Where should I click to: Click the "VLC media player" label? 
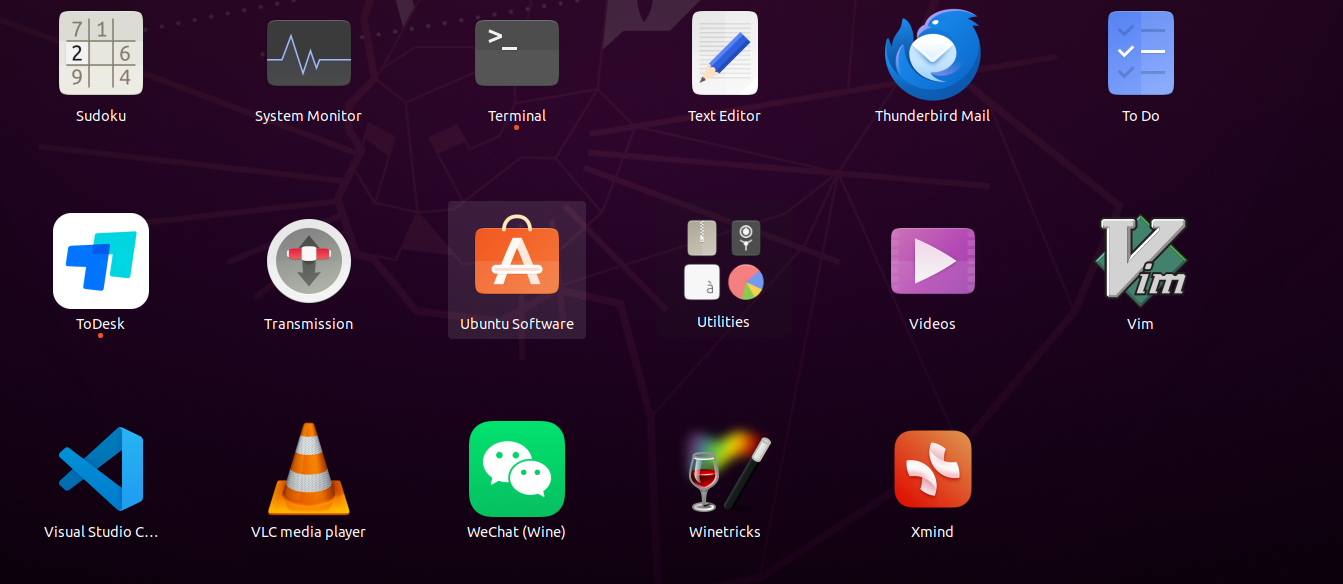(x=308, y=532)
